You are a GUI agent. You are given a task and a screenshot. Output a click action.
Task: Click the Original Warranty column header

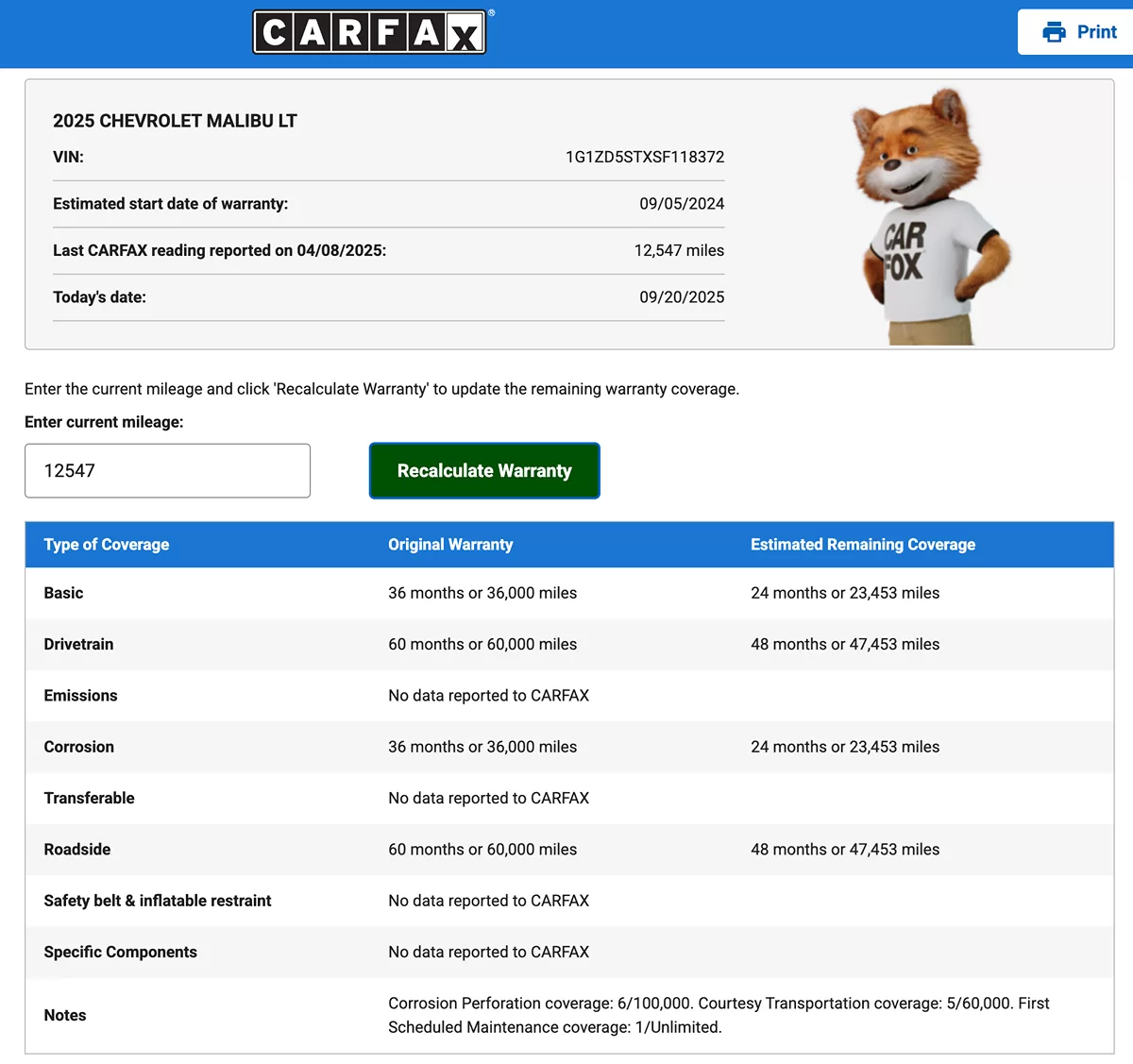450,545
